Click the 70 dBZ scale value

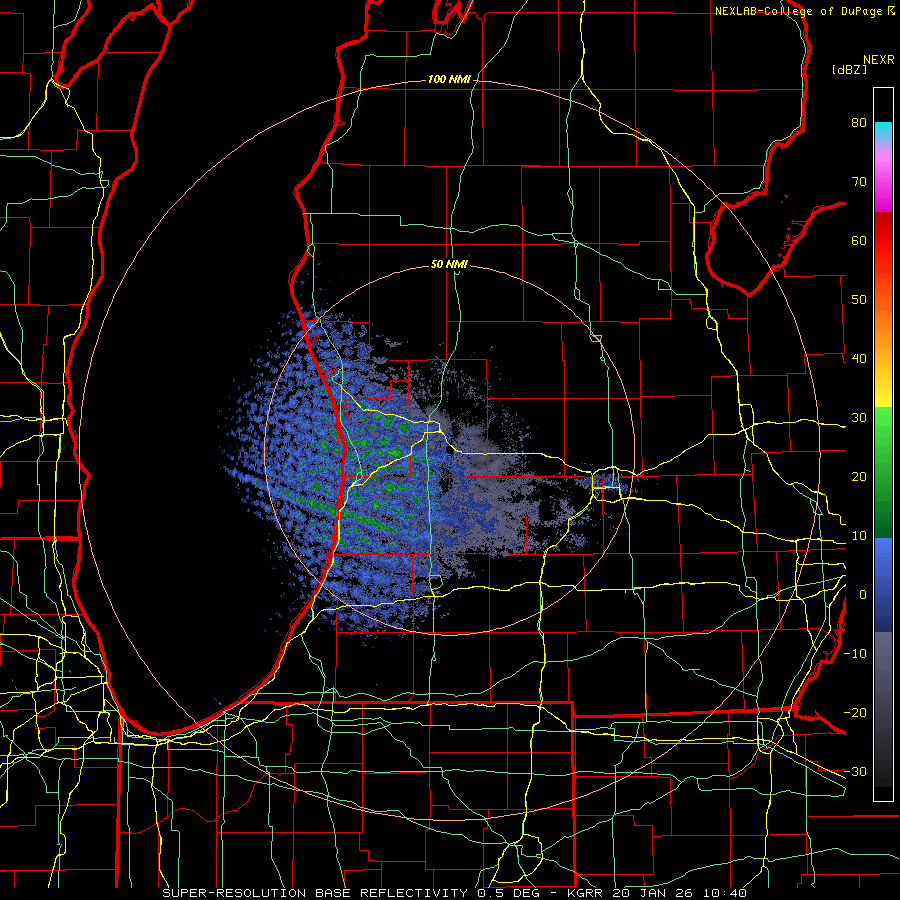[x=859, y=181]
